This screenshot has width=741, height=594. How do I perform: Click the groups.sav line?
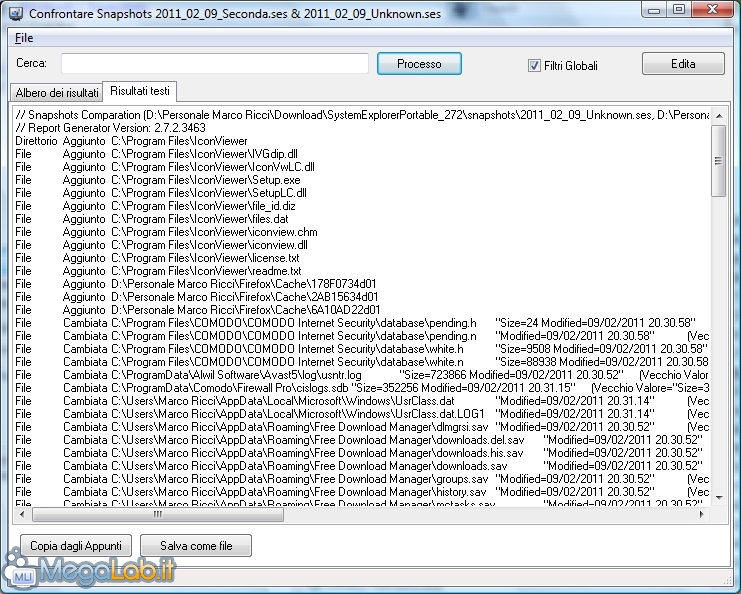pos(362,479)
